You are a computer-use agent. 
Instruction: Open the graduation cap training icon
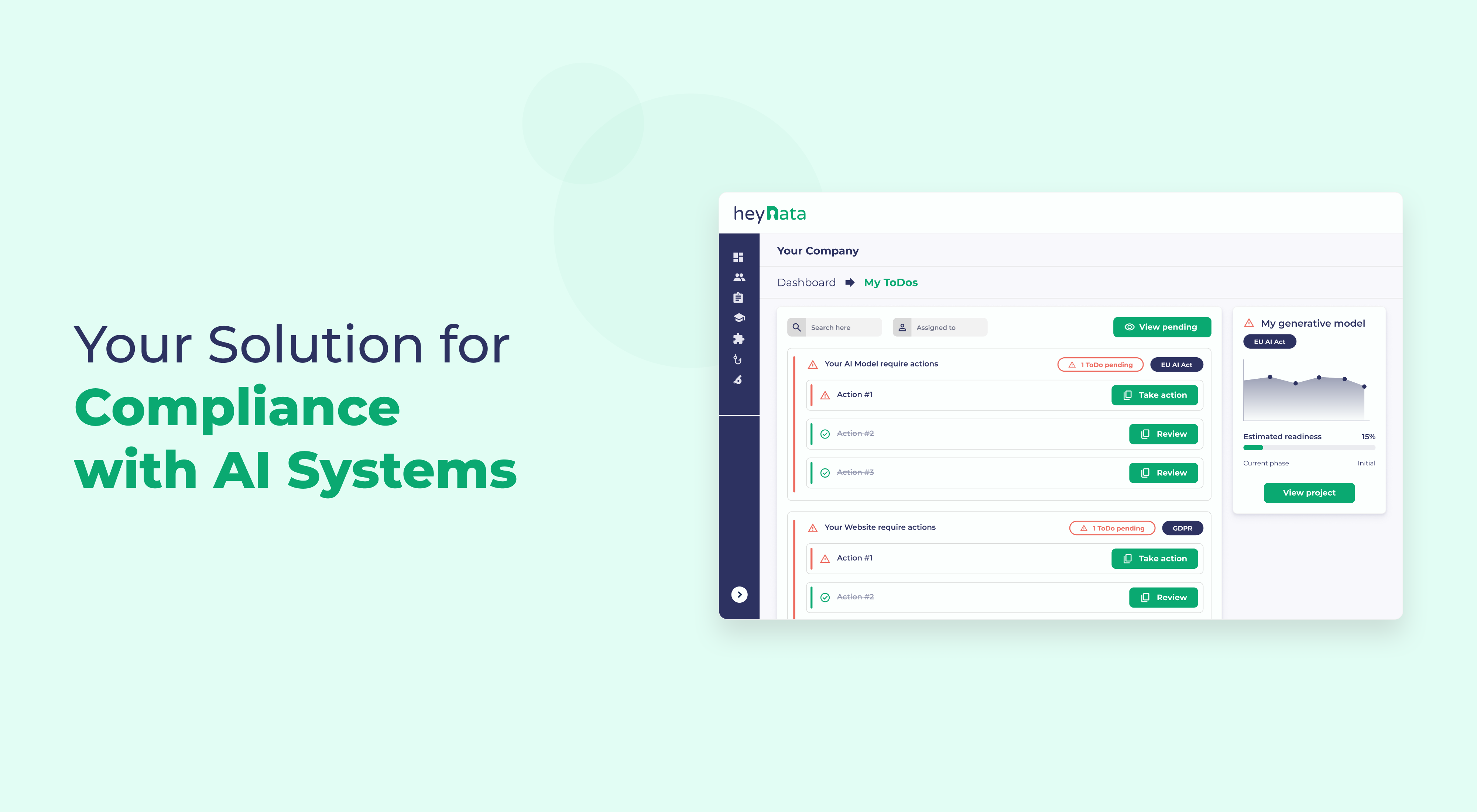(x=738, y=318)
